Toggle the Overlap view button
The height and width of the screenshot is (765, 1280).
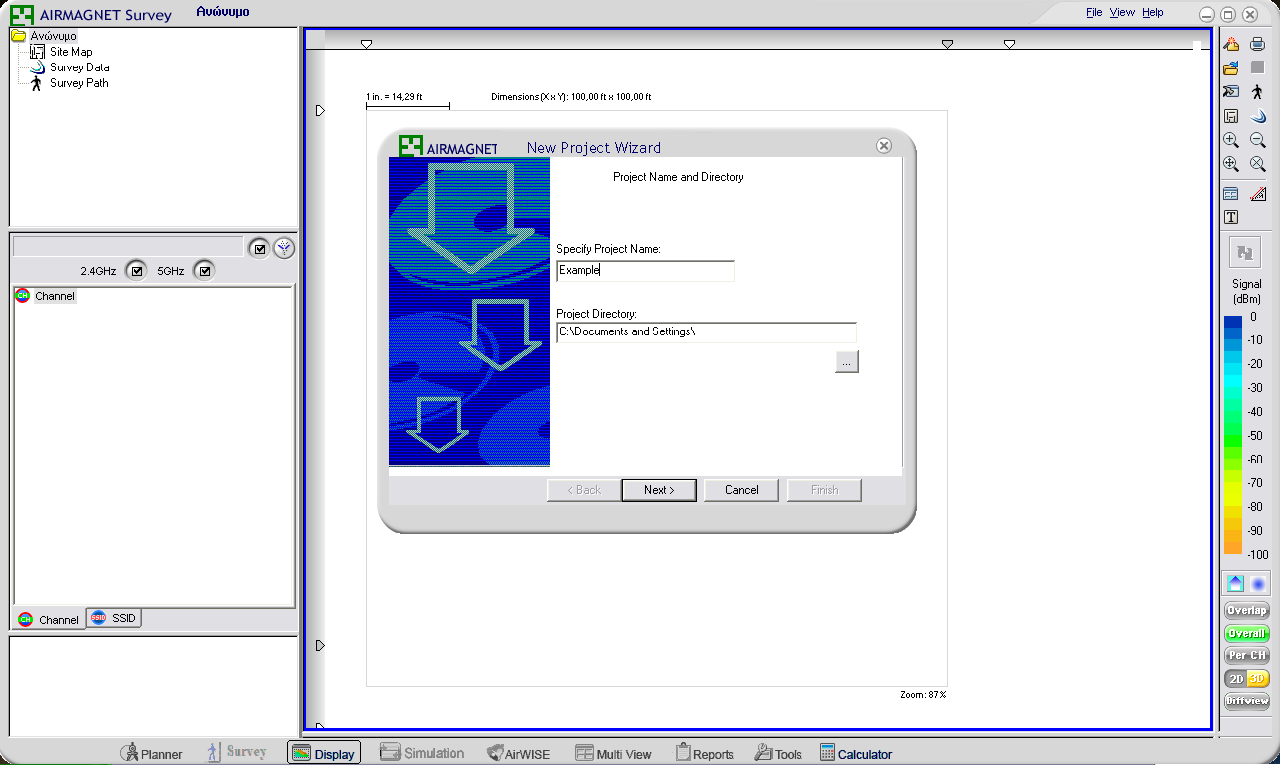1246,610
